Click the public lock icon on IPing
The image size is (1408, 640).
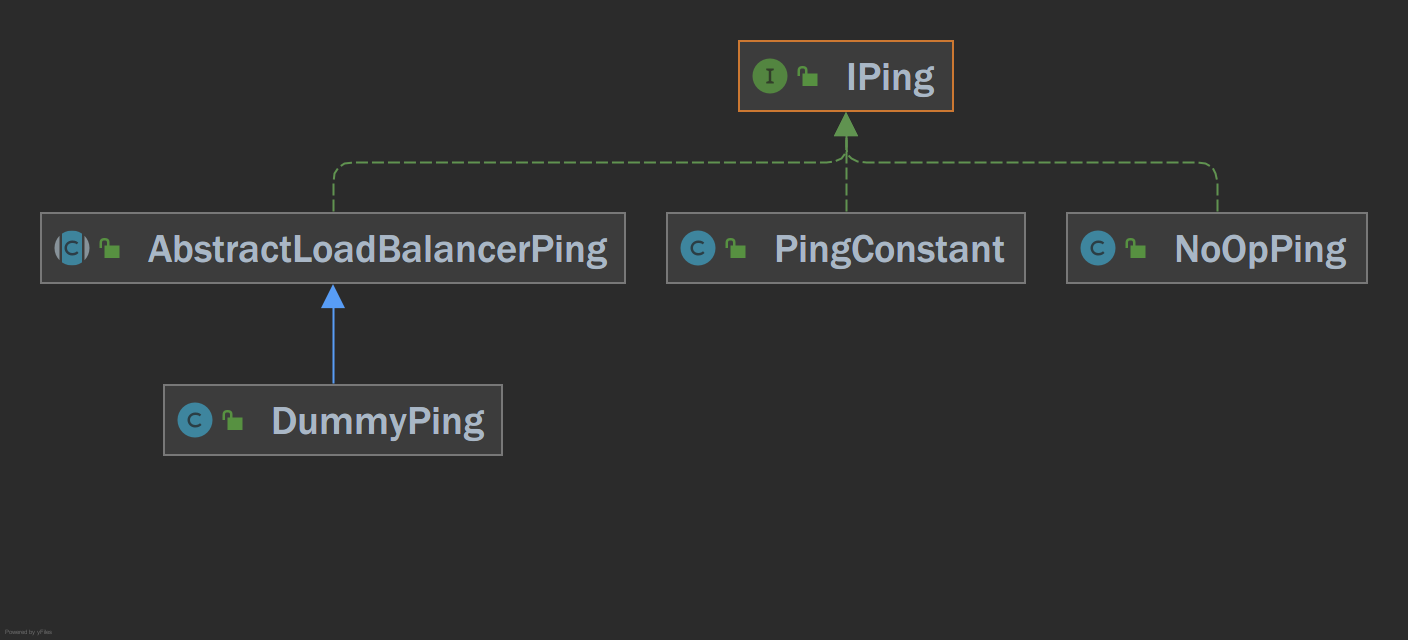807,76
